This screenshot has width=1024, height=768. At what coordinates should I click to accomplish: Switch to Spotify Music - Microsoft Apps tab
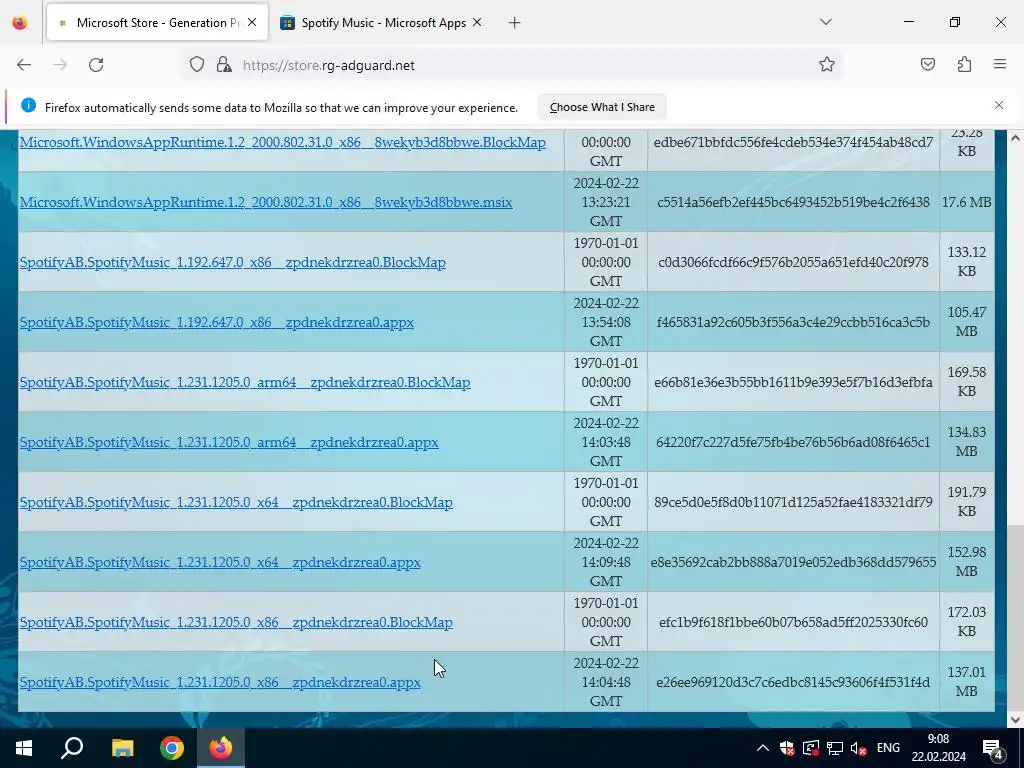point(383,23)
